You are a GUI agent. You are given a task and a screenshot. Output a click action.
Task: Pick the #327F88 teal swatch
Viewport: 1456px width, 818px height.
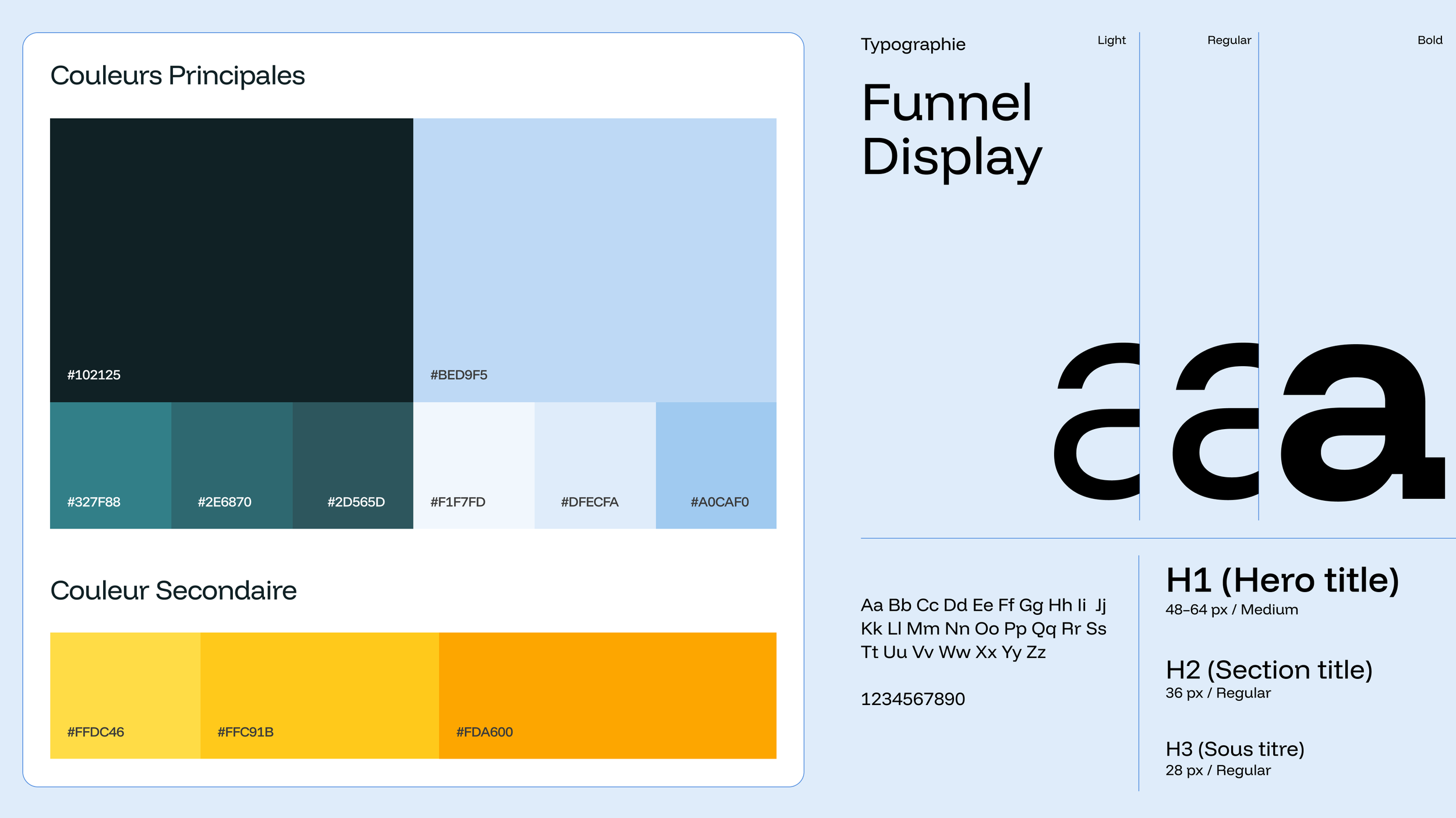[x=110, y=465]
